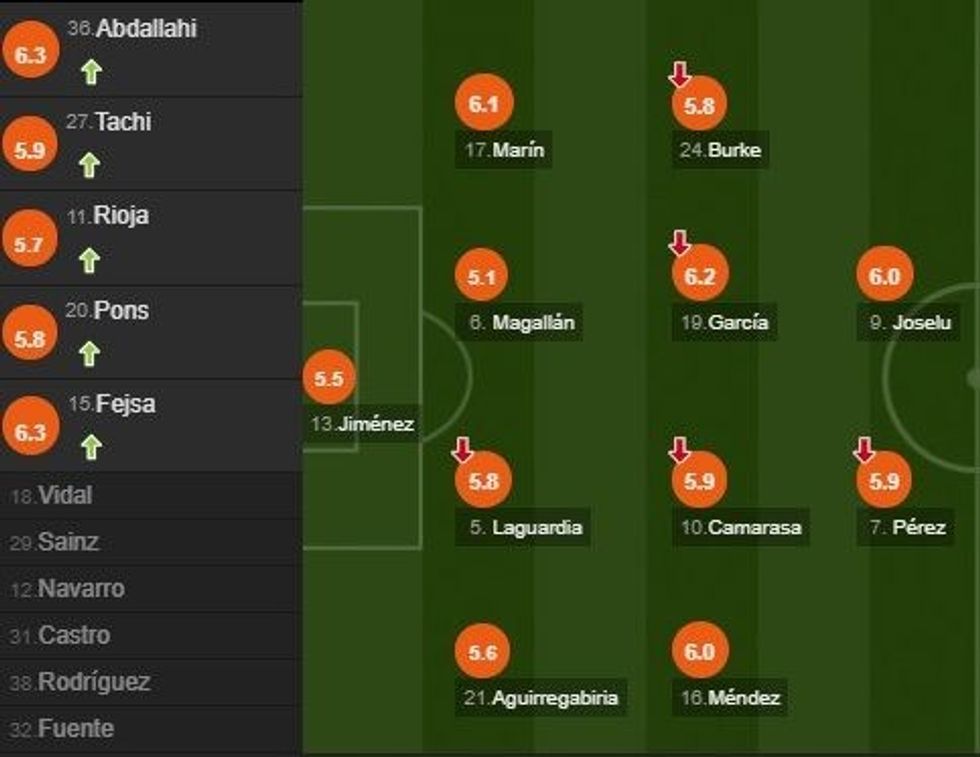This screenshot has width=980, height=757.
Task: Click the red sub-off arrow above Pérez
Action: pos(864,451)
